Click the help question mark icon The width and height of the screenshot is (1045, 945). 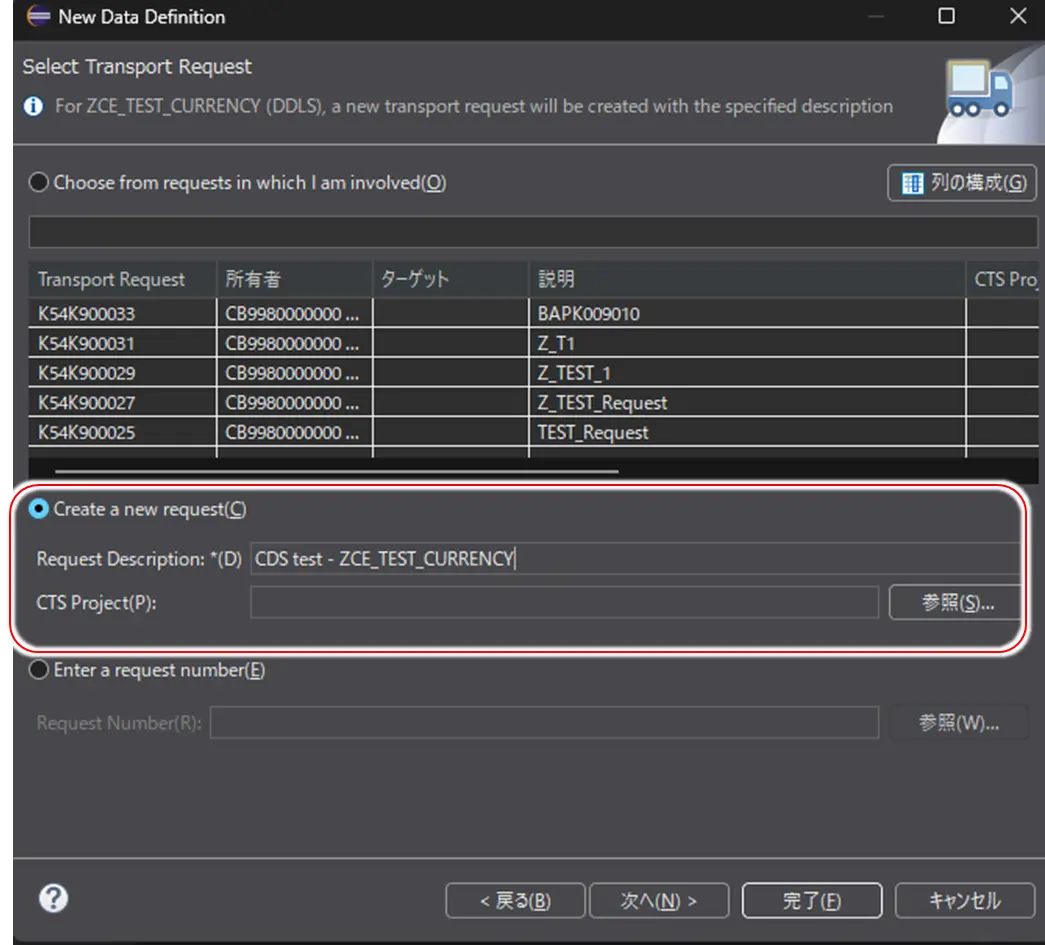53,898
